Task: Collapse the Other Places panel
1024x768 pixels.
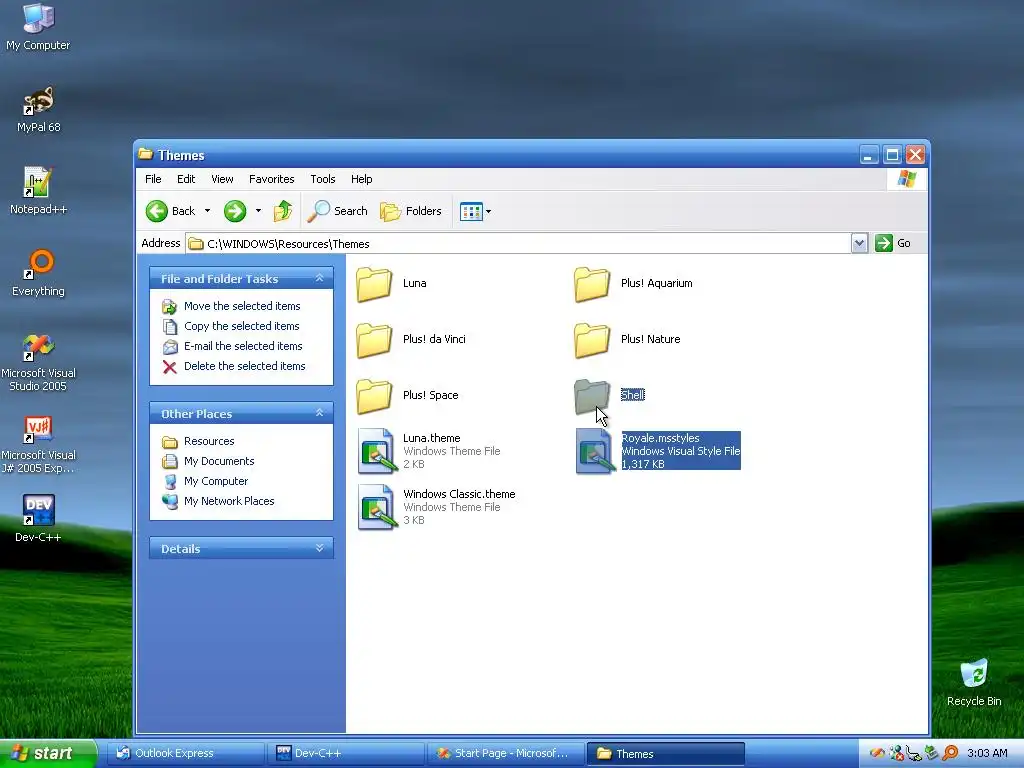Action: [319, 413]
